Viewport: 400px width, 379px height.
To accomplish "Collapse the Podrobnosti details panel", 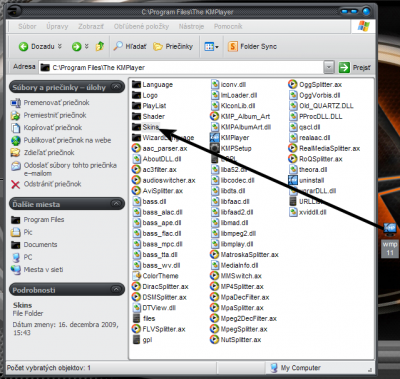I will [x=116, y=290].
